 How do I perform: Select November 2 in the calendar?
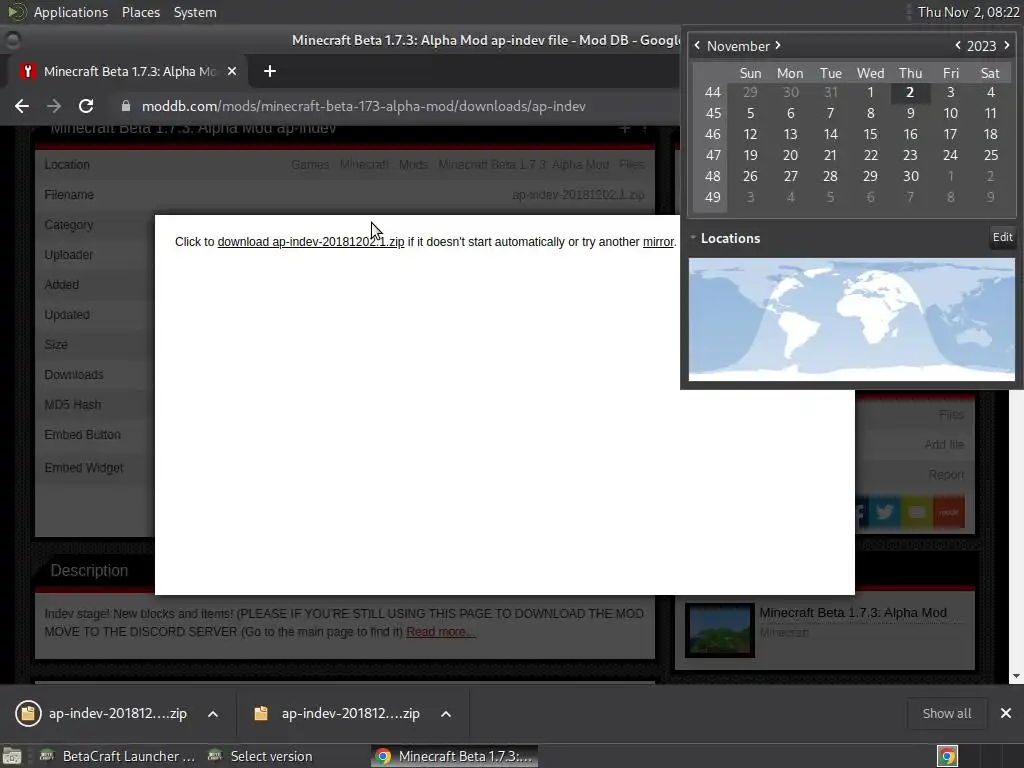point(910,92)
